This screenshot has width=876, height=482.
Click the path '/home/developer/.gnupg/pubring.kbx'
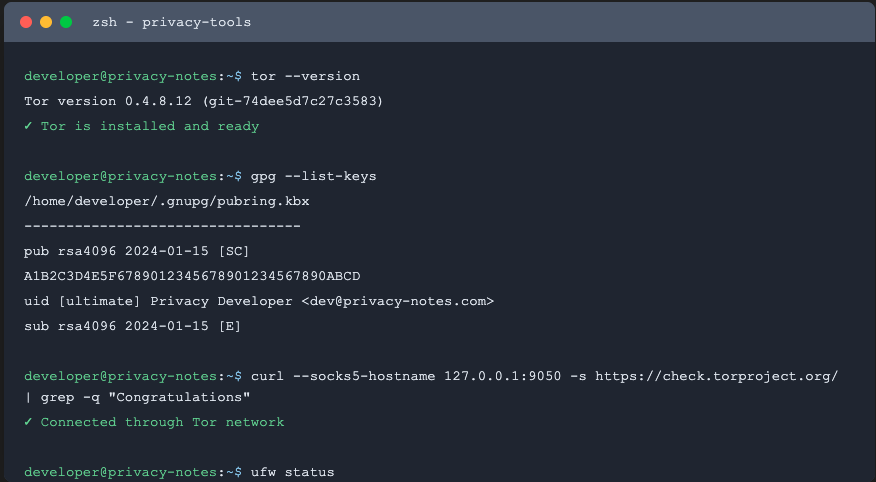[166, 201]
